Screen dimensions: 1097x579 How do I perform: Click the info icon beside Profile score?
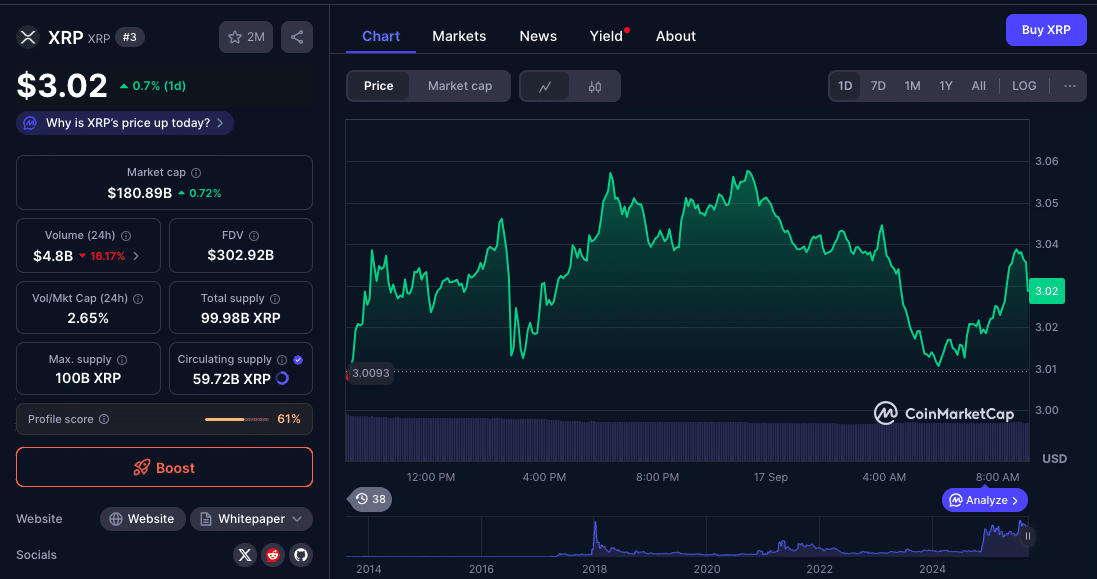[104, 419]
